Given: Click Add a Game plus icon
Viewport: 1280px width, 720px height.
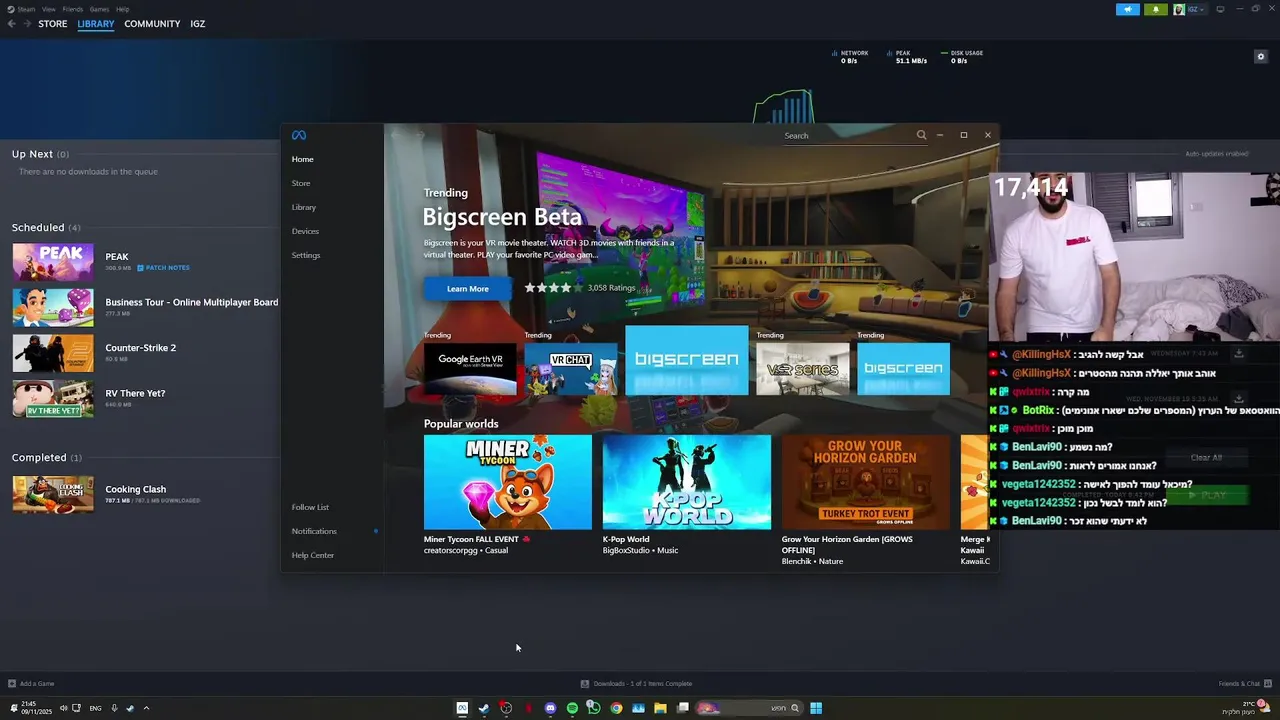Looking at the screenshot, I should click(x=12, y=684).
